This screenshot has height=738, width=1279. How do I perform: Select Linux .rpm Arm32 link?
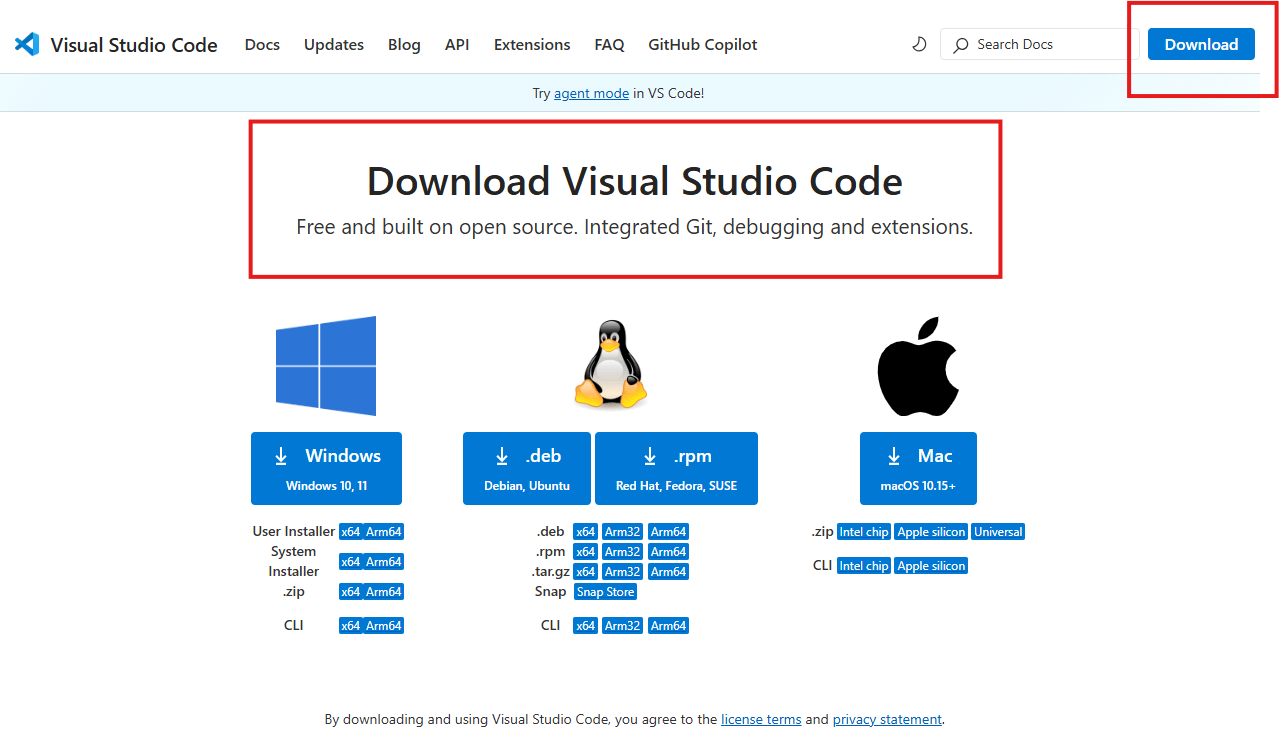[622, 552]
